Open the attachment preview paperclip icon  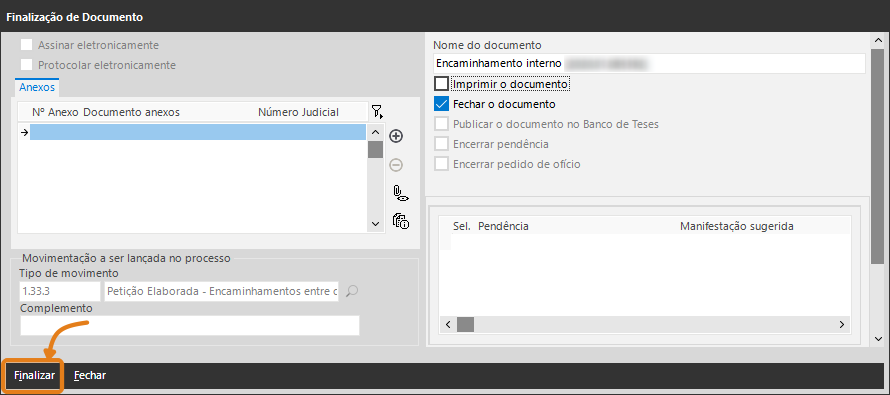pos(401,194)
